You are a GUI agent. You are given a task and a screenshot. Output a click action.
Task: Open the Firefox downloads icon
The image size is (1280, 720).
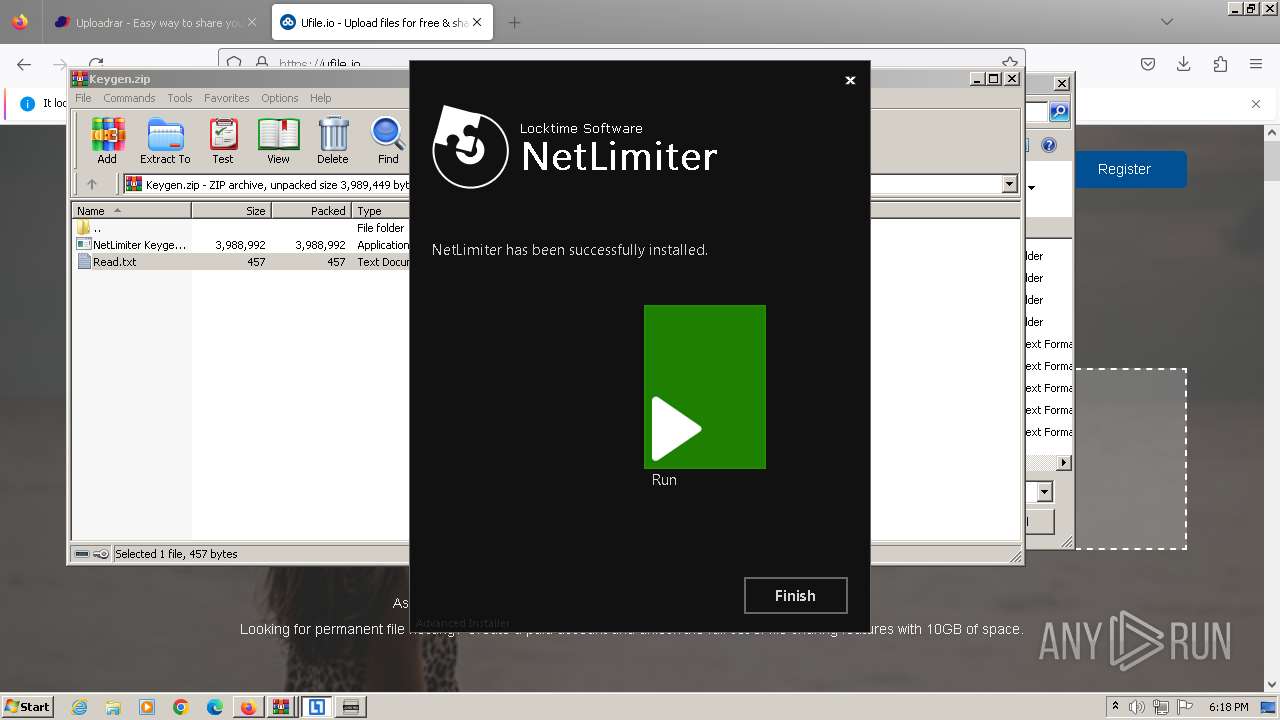point(1184,64)
